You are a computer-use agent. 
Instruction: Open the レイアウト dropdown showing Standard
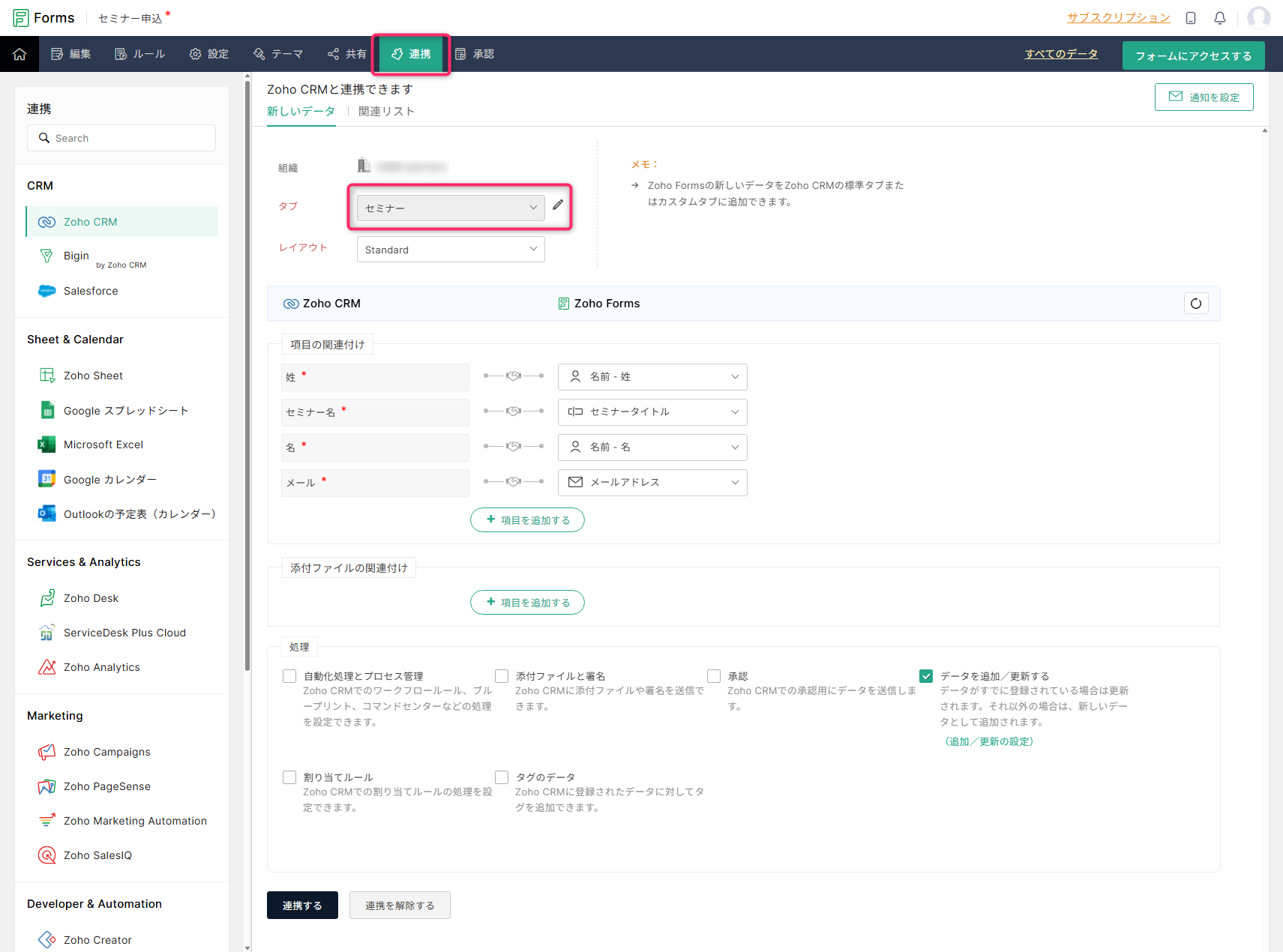click(x=451, y=250)
